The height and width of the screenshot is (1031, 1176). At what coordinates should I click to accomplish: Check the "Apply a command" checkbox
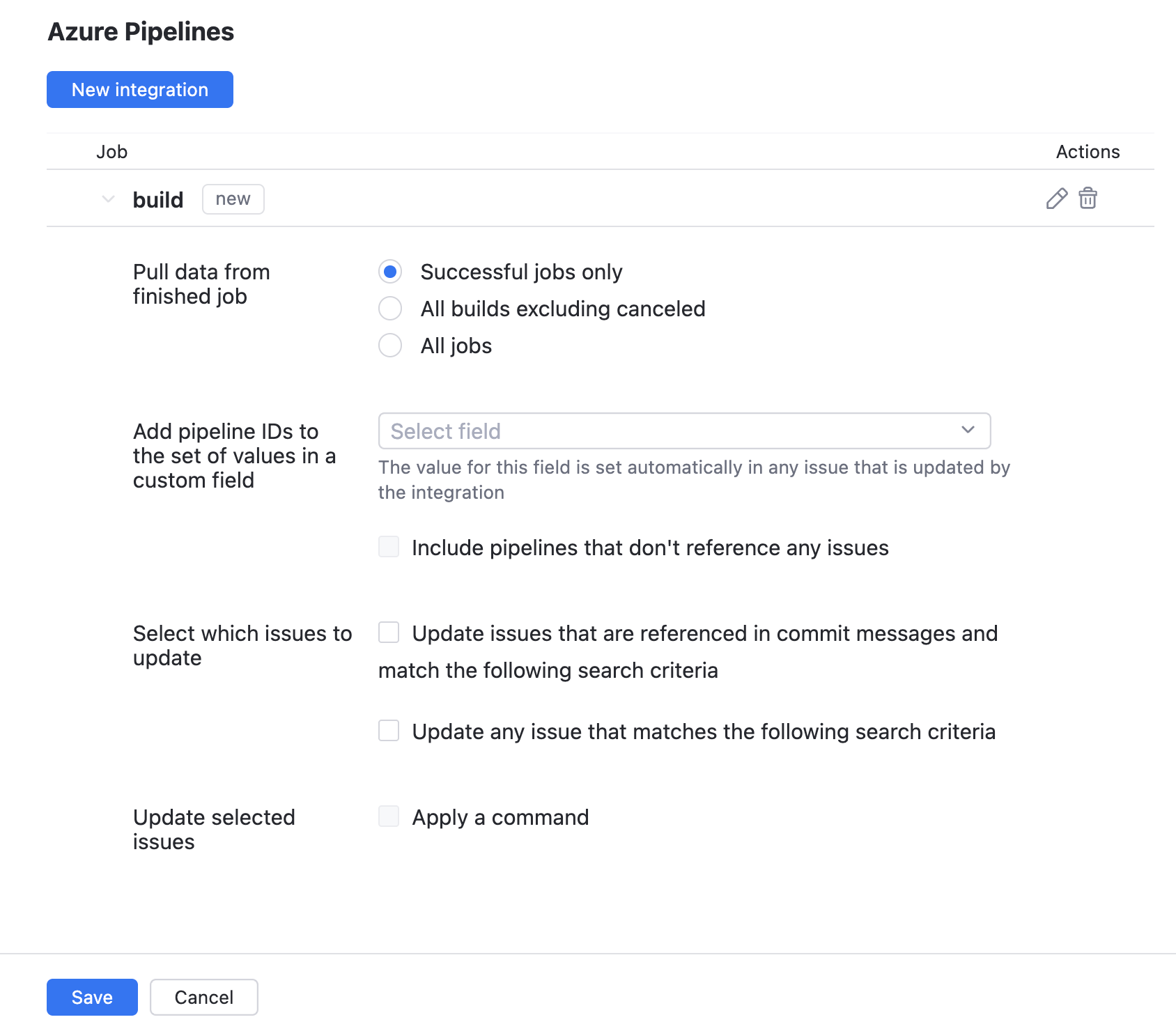tap(388, 816)
